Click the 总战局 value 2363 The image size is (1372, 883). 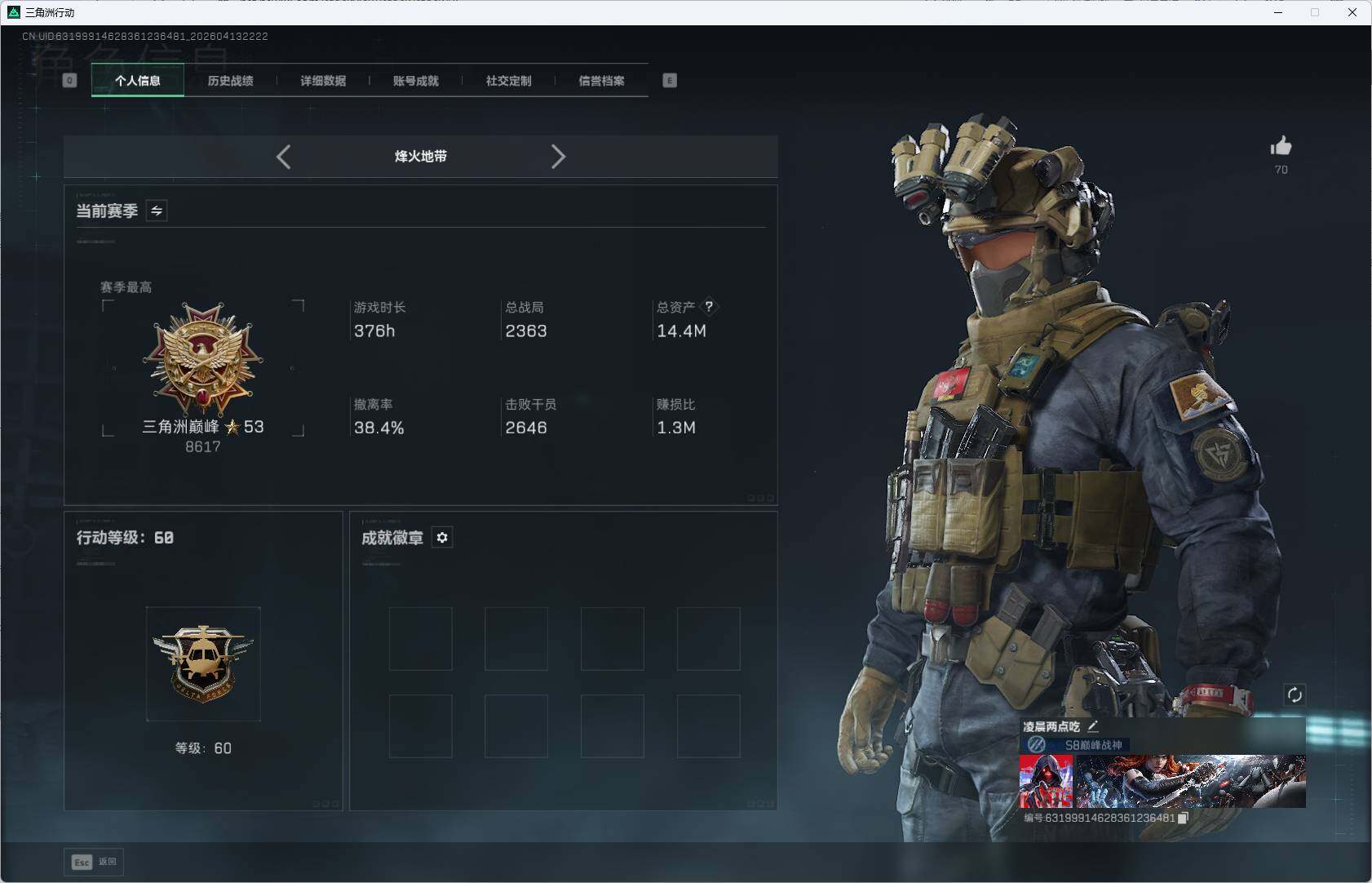click(526, 331)
